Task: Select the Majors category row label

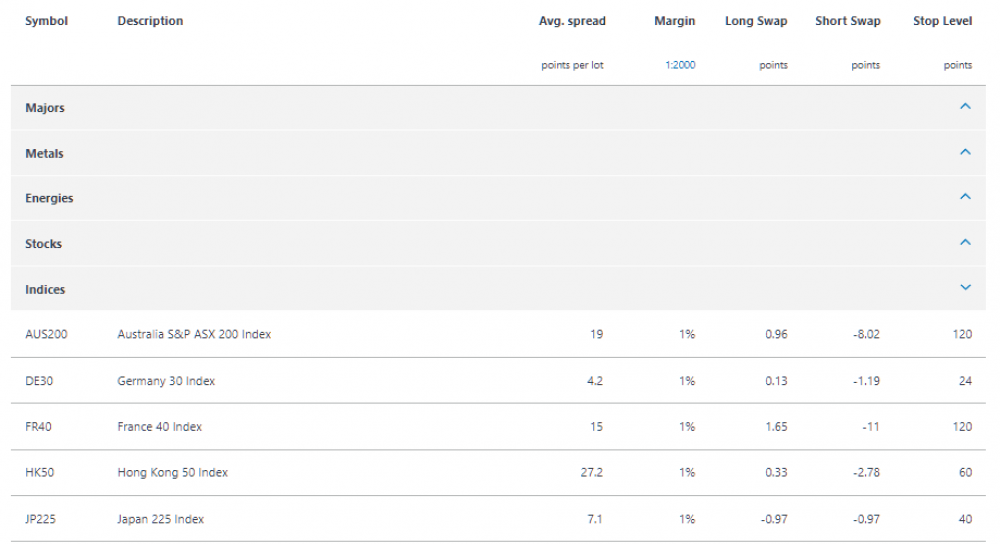Action: pyautogui.click(x=45, y=108)
